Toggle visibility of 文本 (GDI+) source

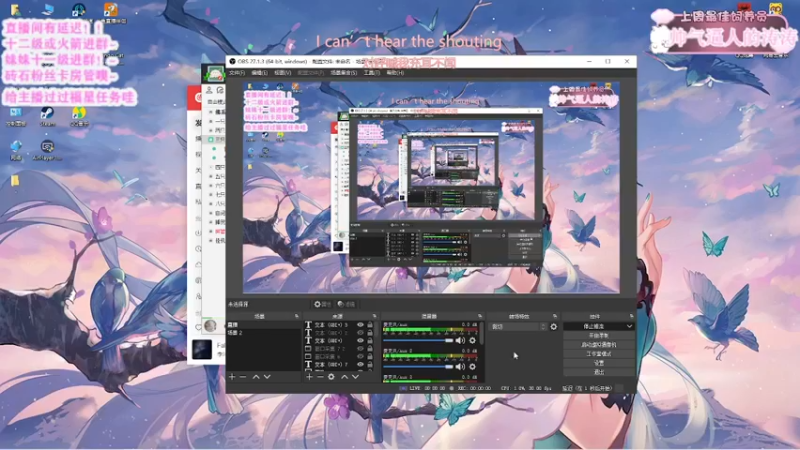coord(360,340)
